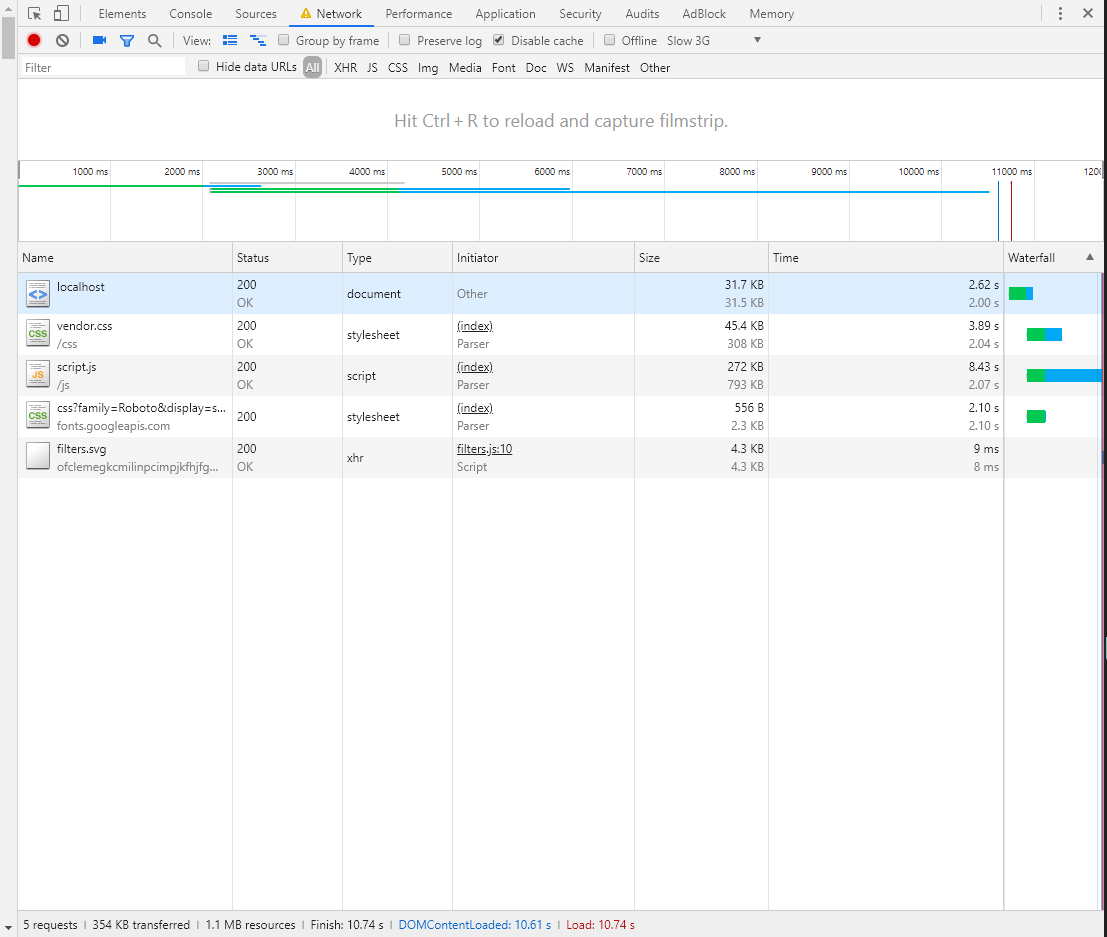Enable screenshot capture via the camera icon
Viewport: 1107px width, 937px height.
(x=97, y=40)
